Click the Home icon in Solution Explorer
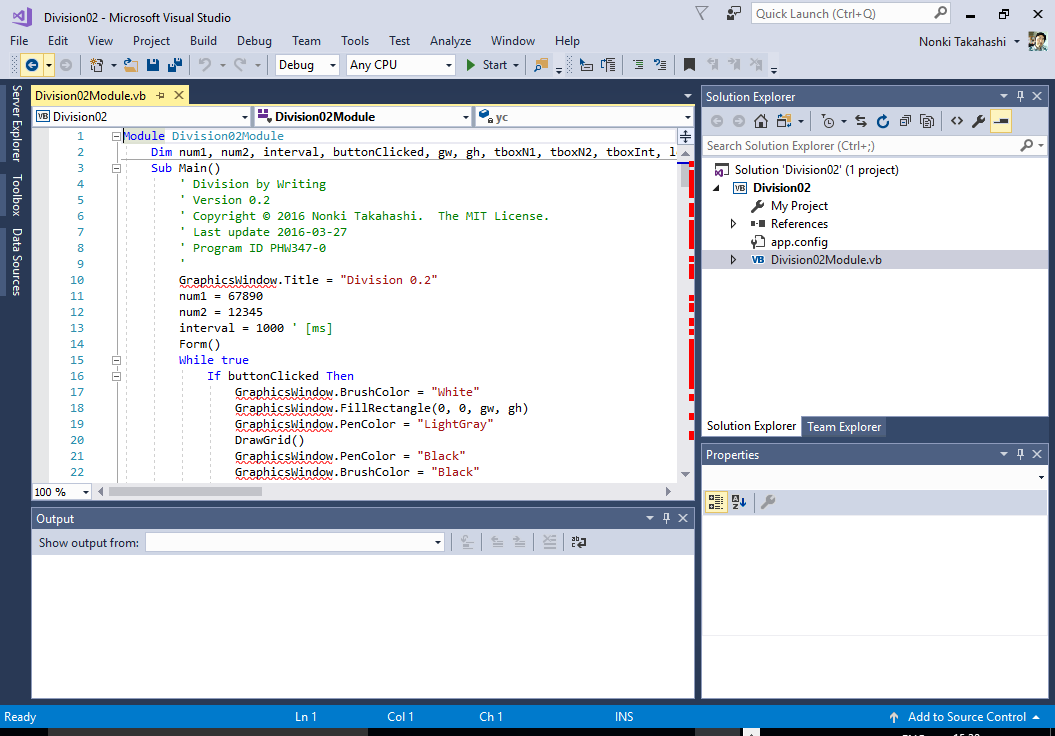 pos(761,121)
